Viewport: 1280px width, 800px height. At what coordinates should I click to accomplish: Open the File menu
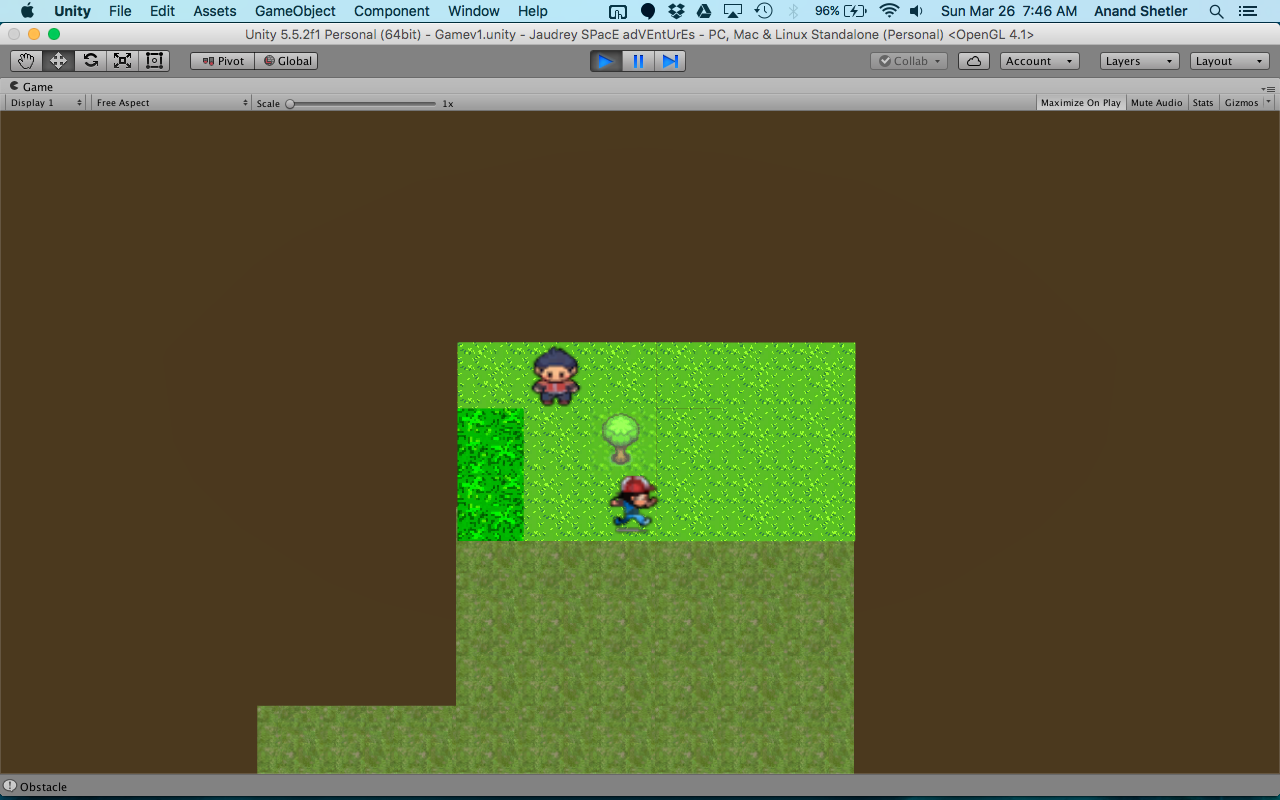120,11
